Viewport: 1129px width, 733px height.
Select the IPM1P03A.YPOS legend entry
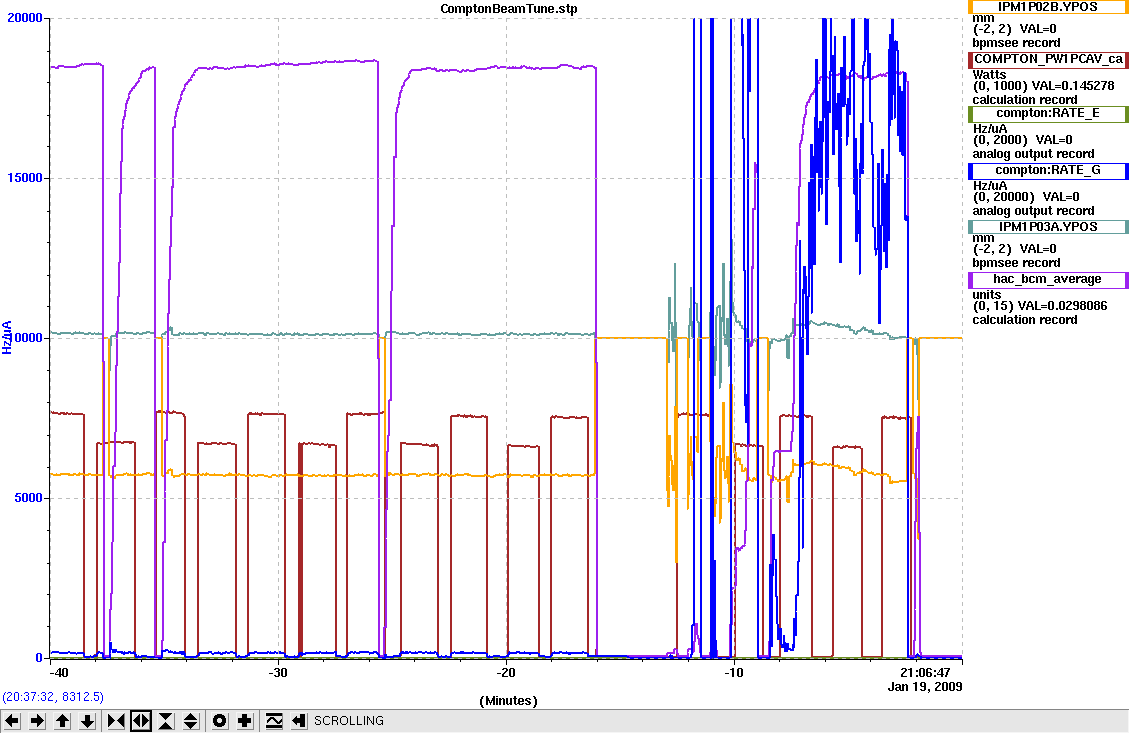pyautogui.click(x=1048, y=227)
